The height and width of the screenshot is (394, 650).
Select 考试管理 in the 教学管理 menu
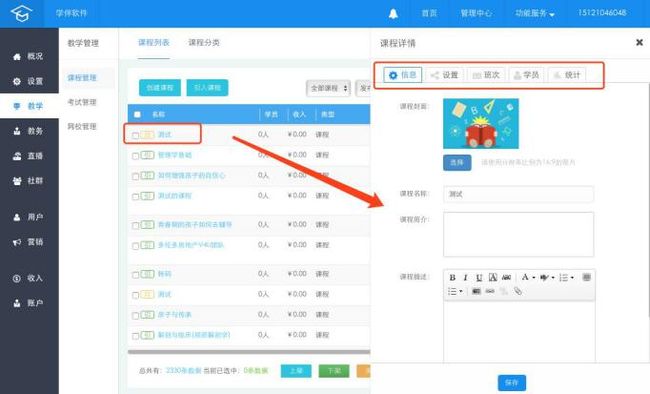(82, 102)
